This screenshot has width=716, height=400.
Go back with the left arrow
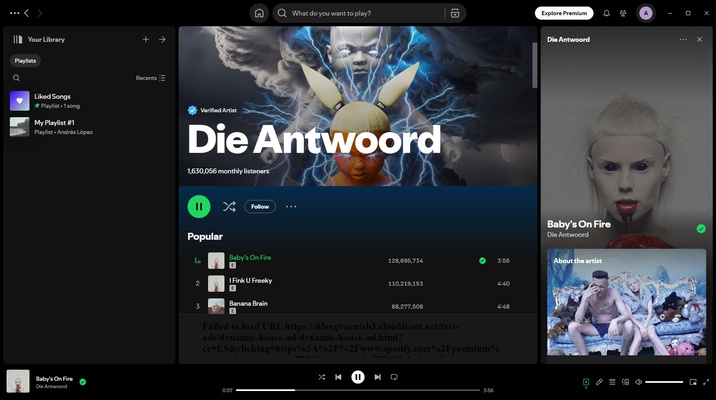tap(26, 13)
